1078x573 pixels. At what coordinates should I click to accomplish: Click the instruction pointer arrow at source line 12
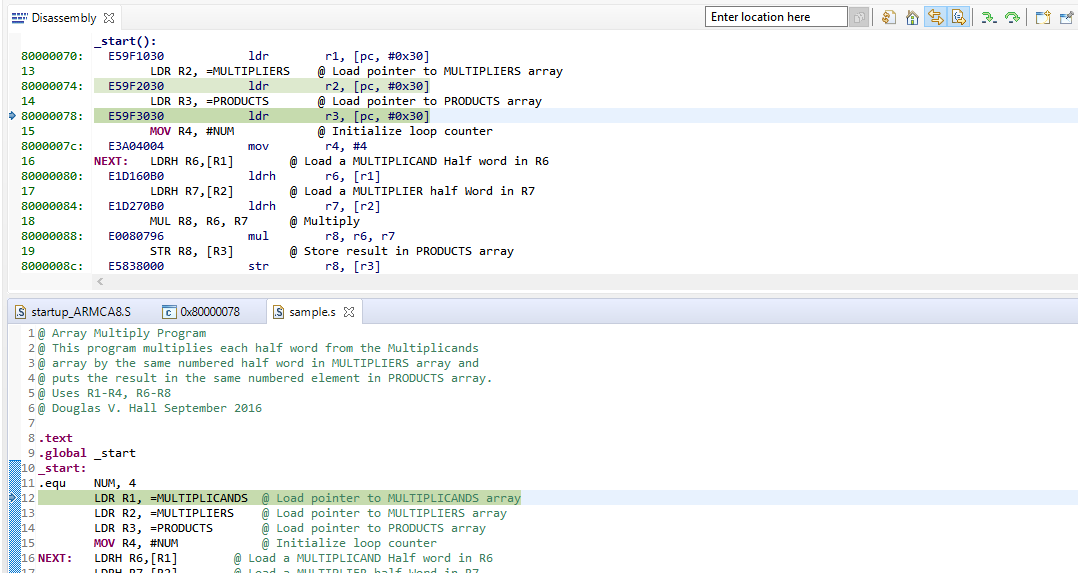[12, 497]
